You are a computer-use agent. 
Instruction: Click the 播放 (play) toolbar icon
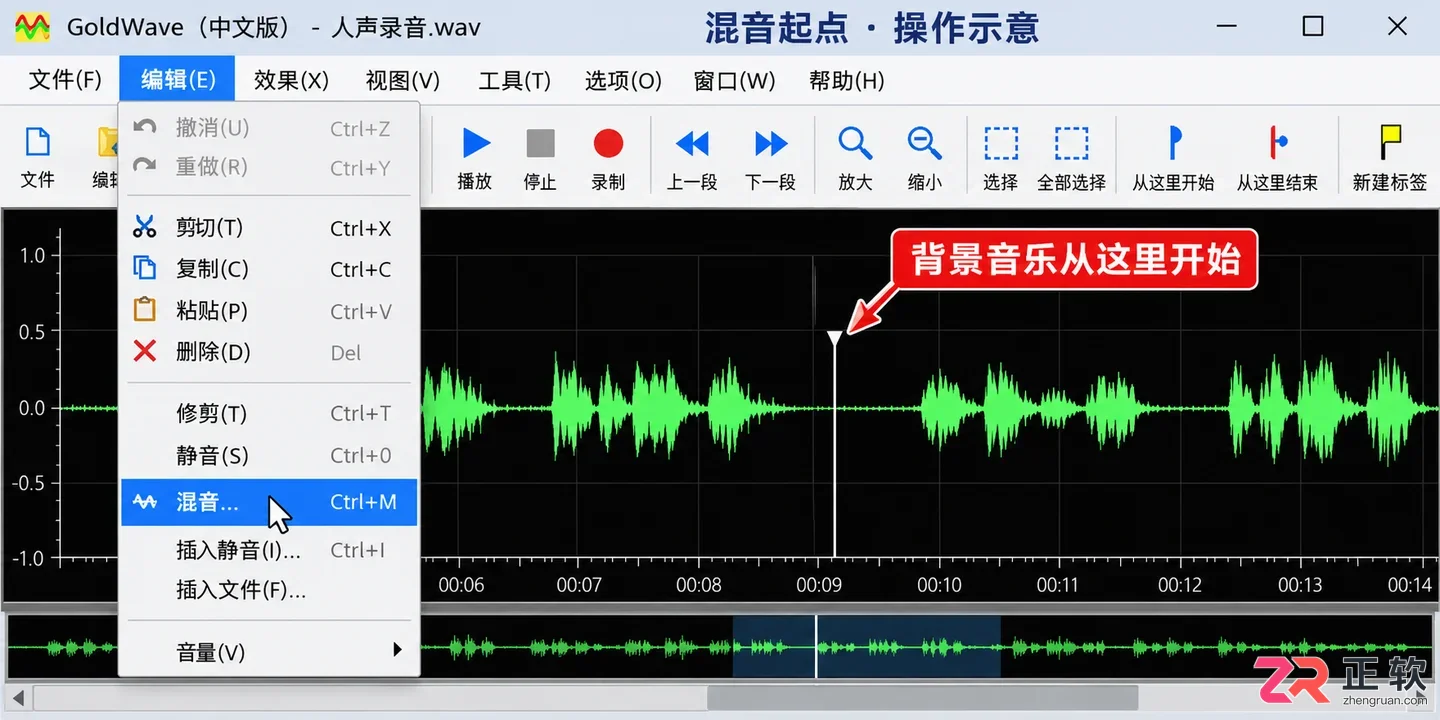(475, 144)
